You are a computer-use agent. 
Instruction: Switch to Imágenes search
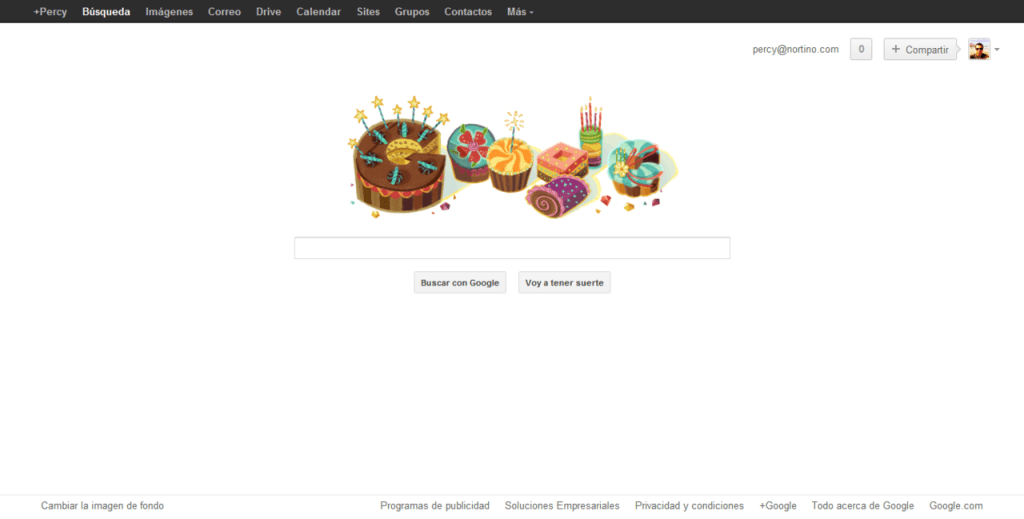(x=169, y=12)
